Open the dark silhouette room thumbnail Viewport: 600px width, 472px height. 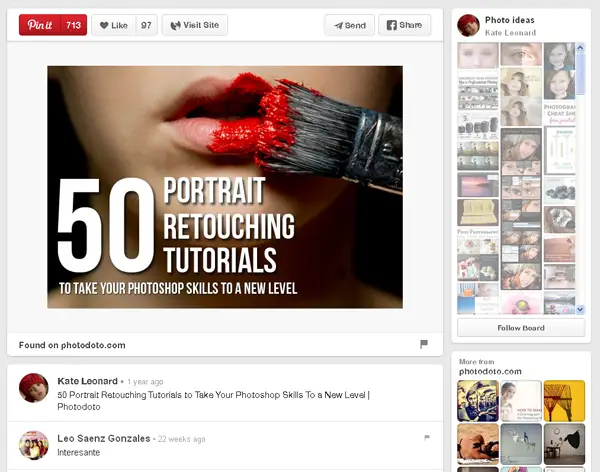point(564,444)
